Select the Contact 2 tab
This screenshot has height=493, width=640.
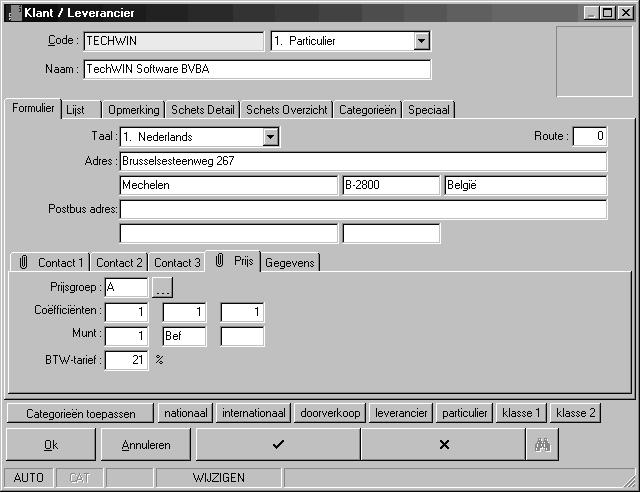coord(119,262)
